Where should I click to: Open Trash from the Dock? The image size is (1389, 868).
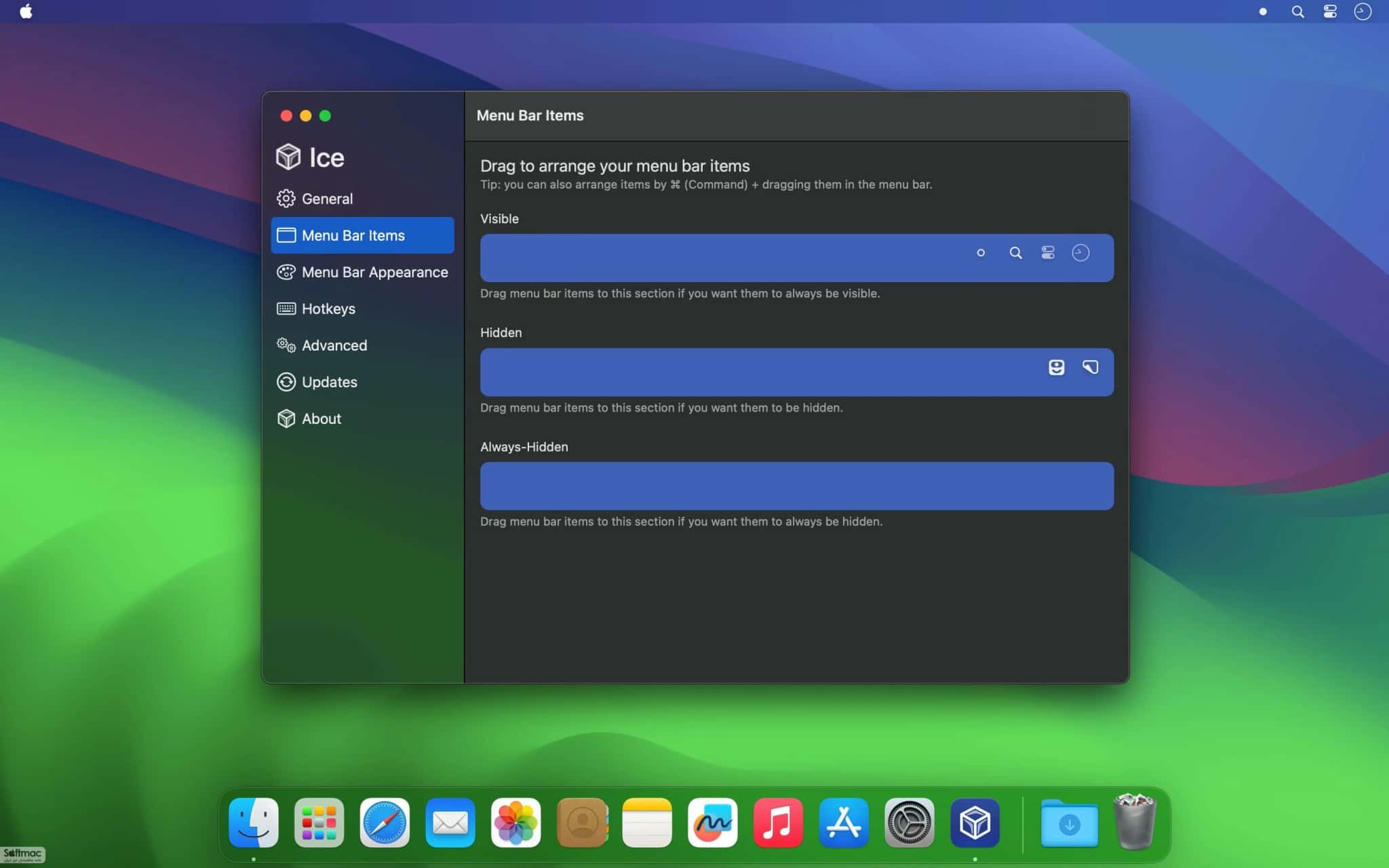click(1135, 821)
